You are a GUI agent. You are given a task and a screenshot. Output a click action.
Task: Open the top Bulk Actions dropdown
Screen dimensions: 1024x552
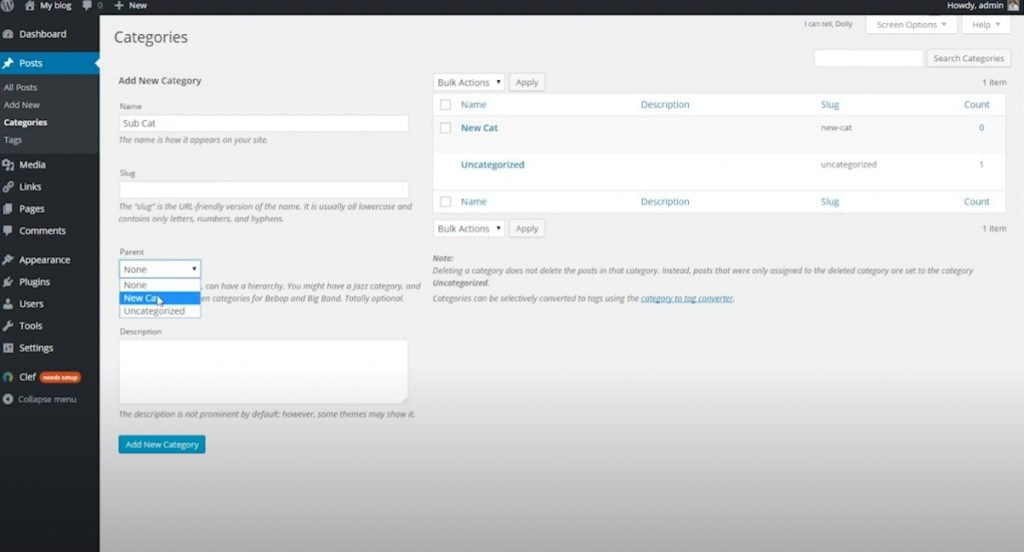point(469,83)
